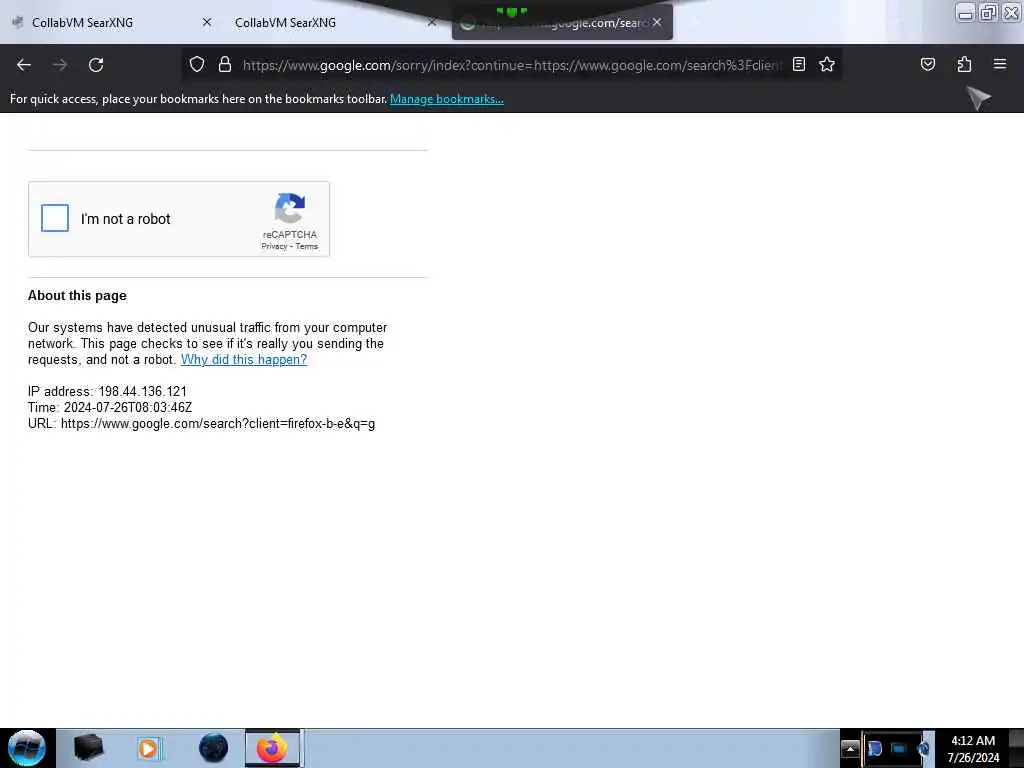Select the google.com/sear tab
1024x768 pixels.
click(x=562, y=22)
